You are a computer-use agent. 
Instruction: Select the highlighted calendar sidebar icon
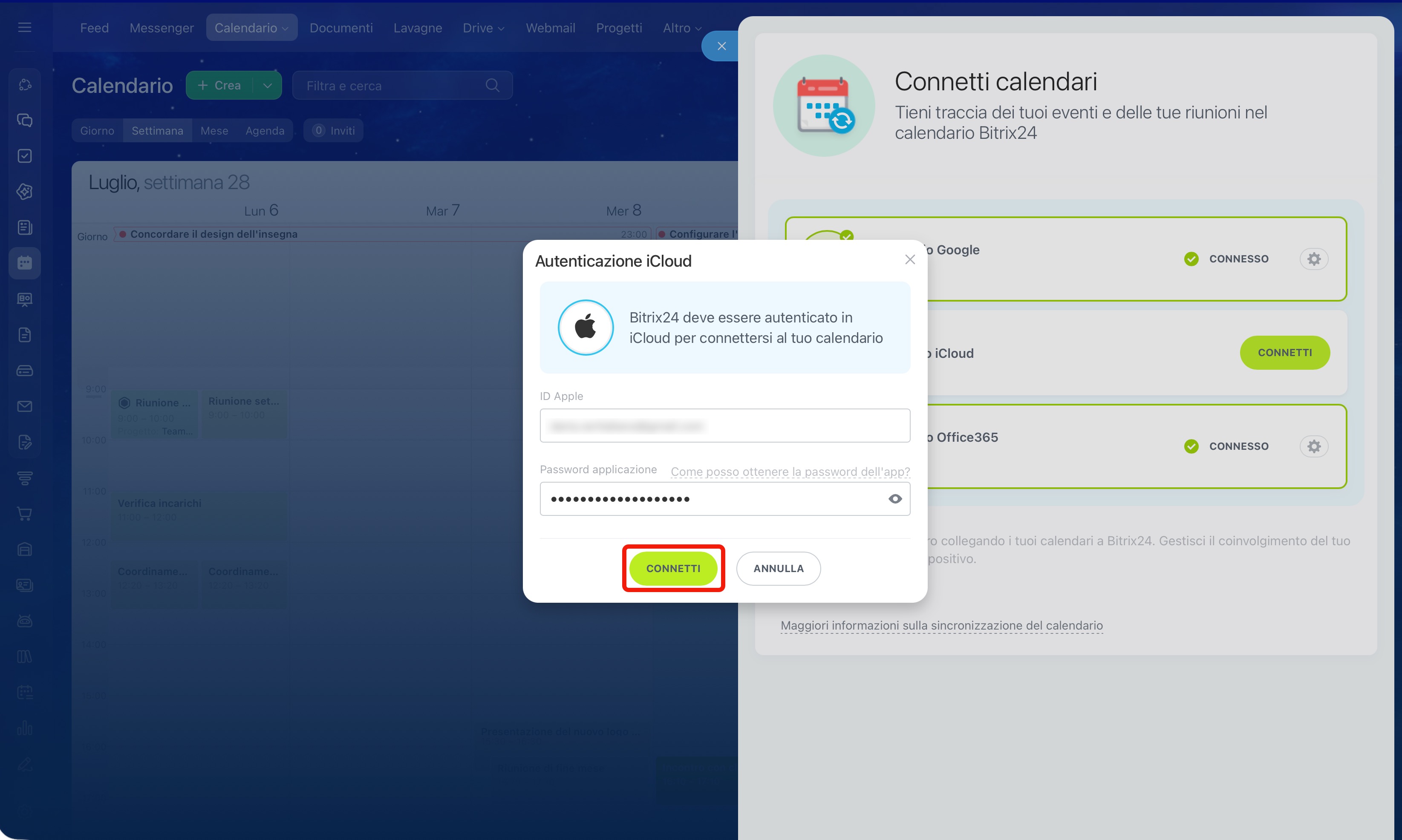tap(24, 263)
